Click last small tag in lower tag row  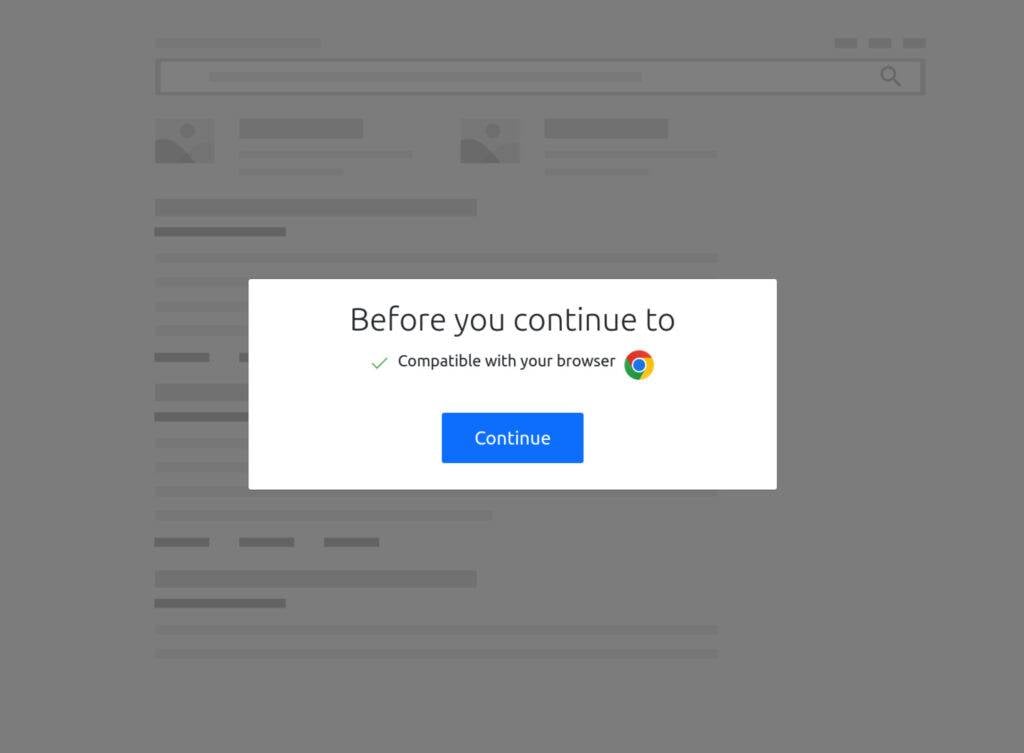click(x=351, y=542)
